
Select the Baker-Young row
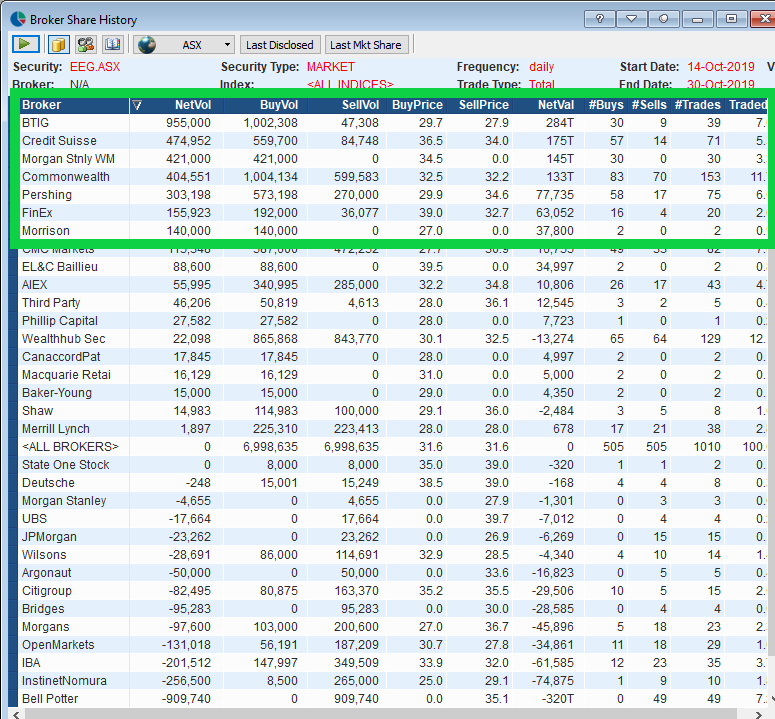[393, 393]
